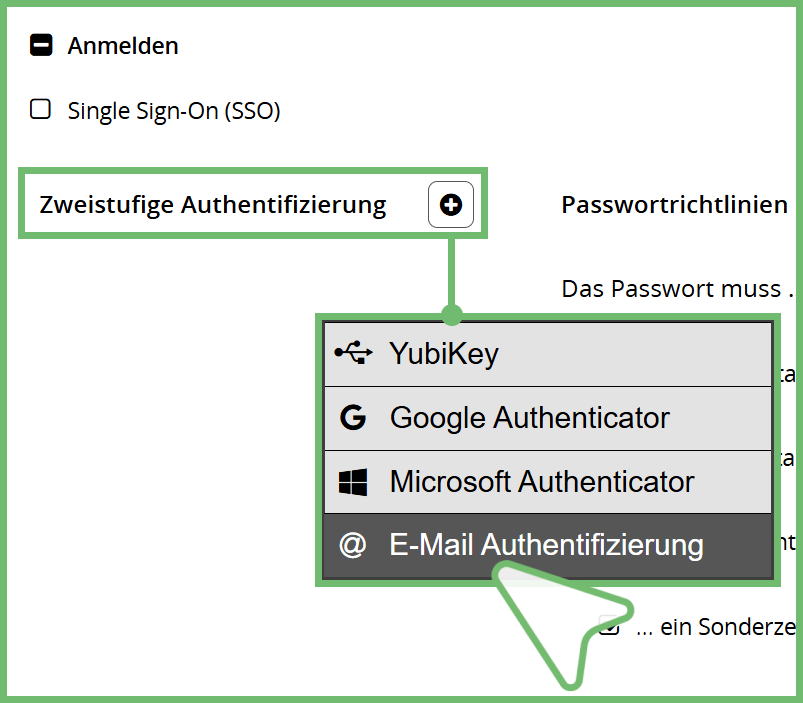Click the Das Passwort muss text
The width and height of the screenshot is (803, 703).
click(x=677, y=289)
